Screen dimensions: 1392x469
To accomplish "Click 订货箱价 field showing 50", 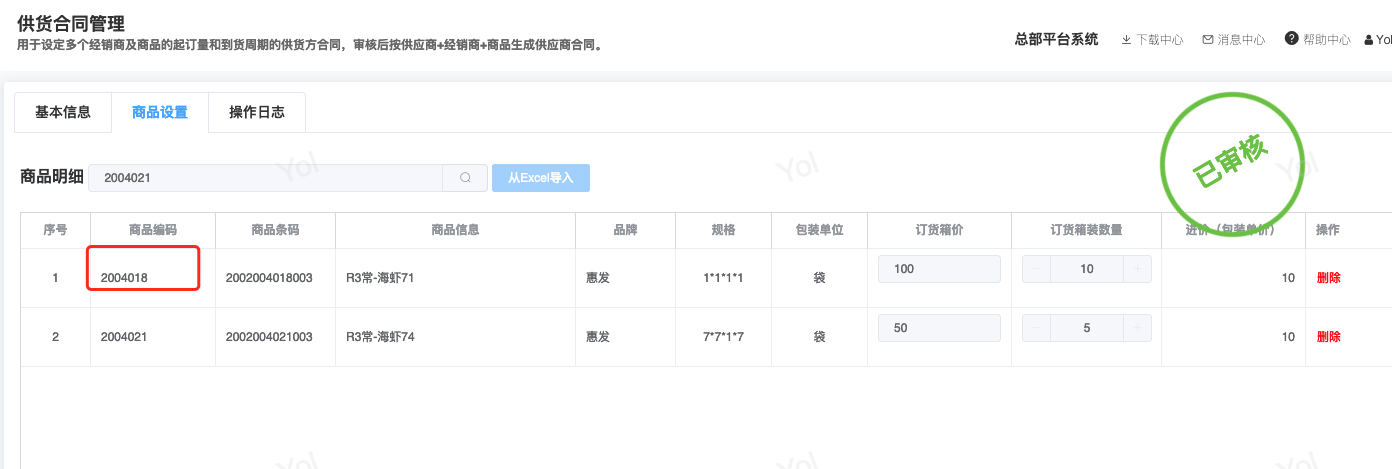I will (939, 328).
